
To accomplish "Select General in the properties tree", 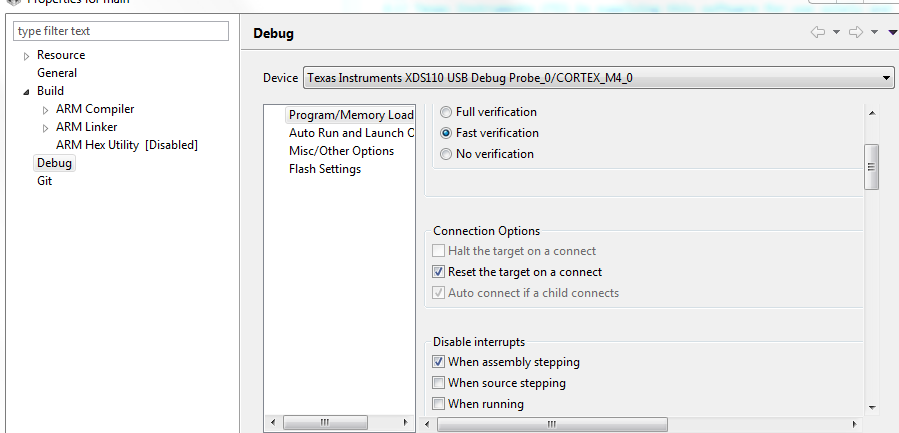I will tap(57, 73).
